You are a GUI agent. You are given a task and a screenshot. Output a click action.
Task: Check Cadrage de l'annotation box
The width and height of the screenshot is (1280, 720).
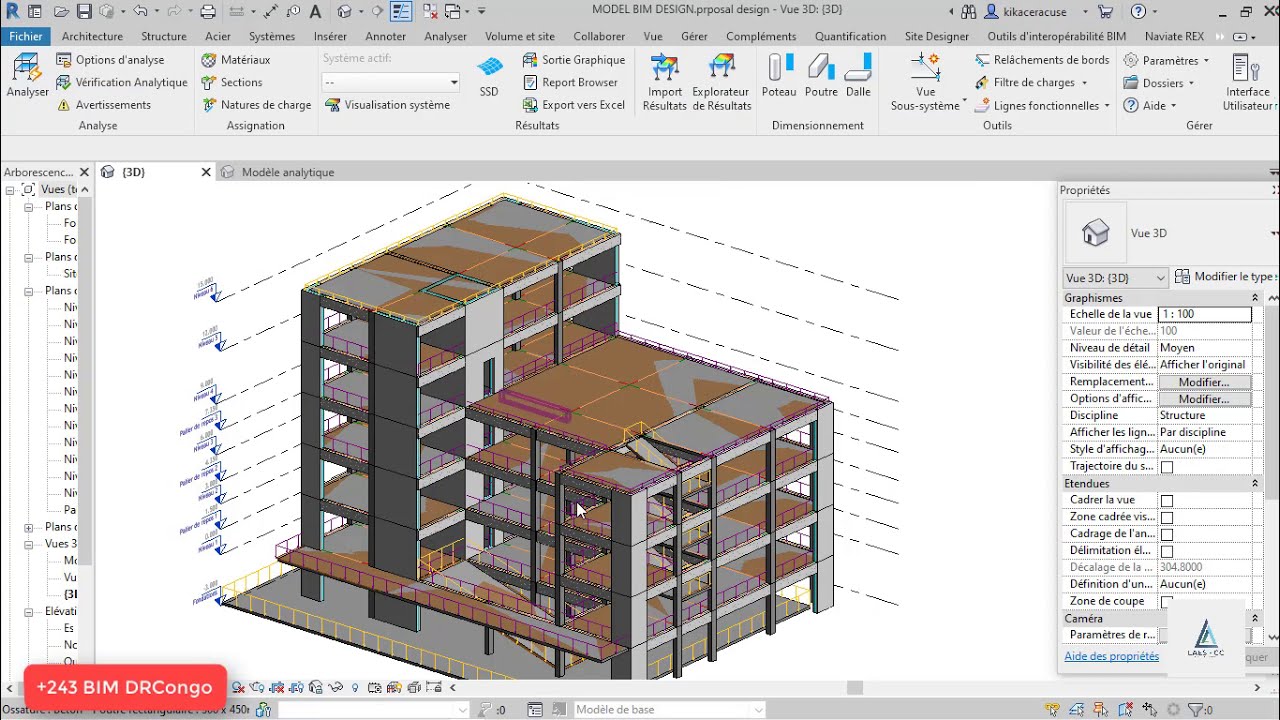point(1166,535)
